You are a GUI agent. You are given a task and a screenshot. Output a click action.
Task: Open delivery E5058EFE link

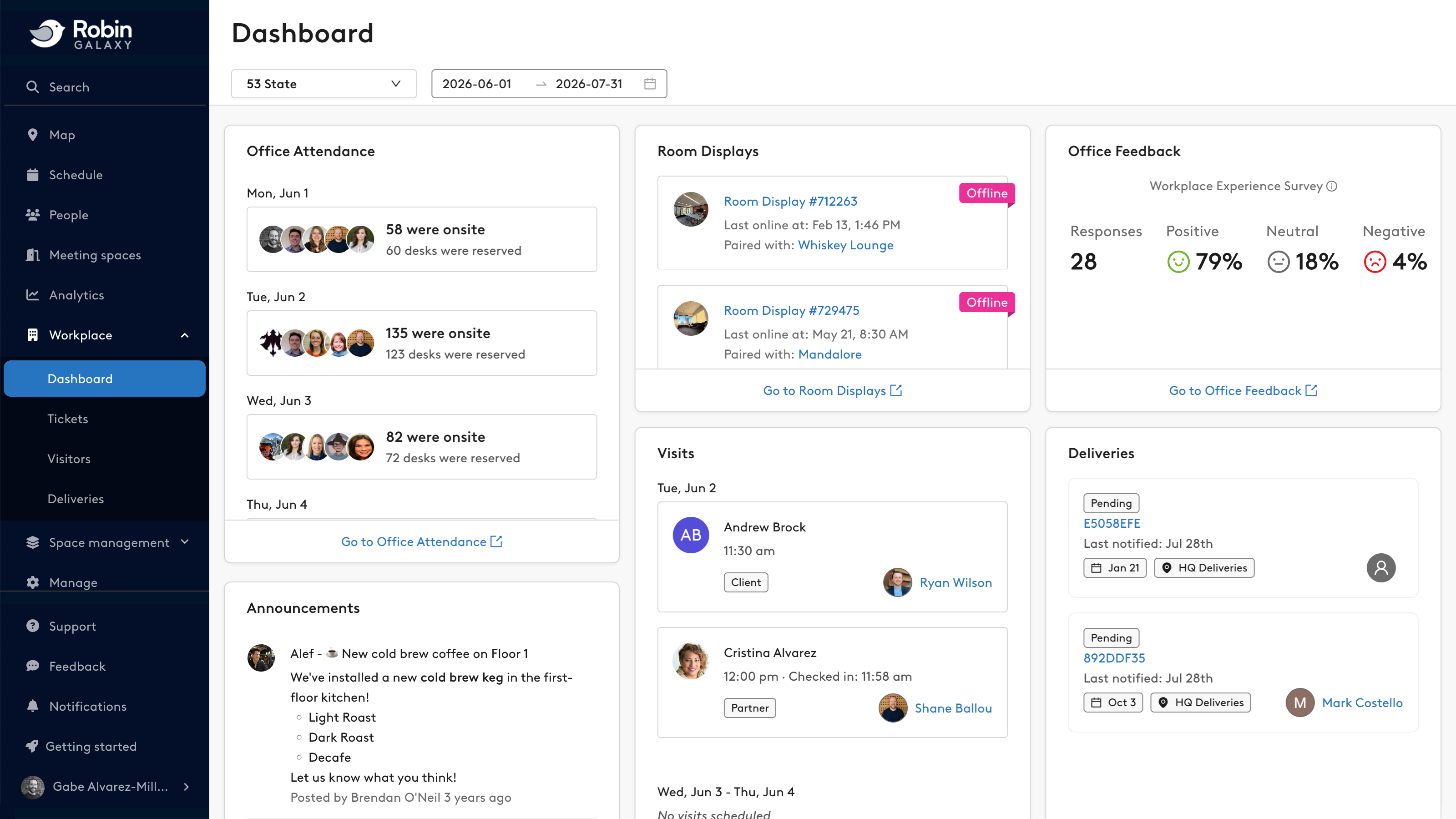(x=1112, y=523)
